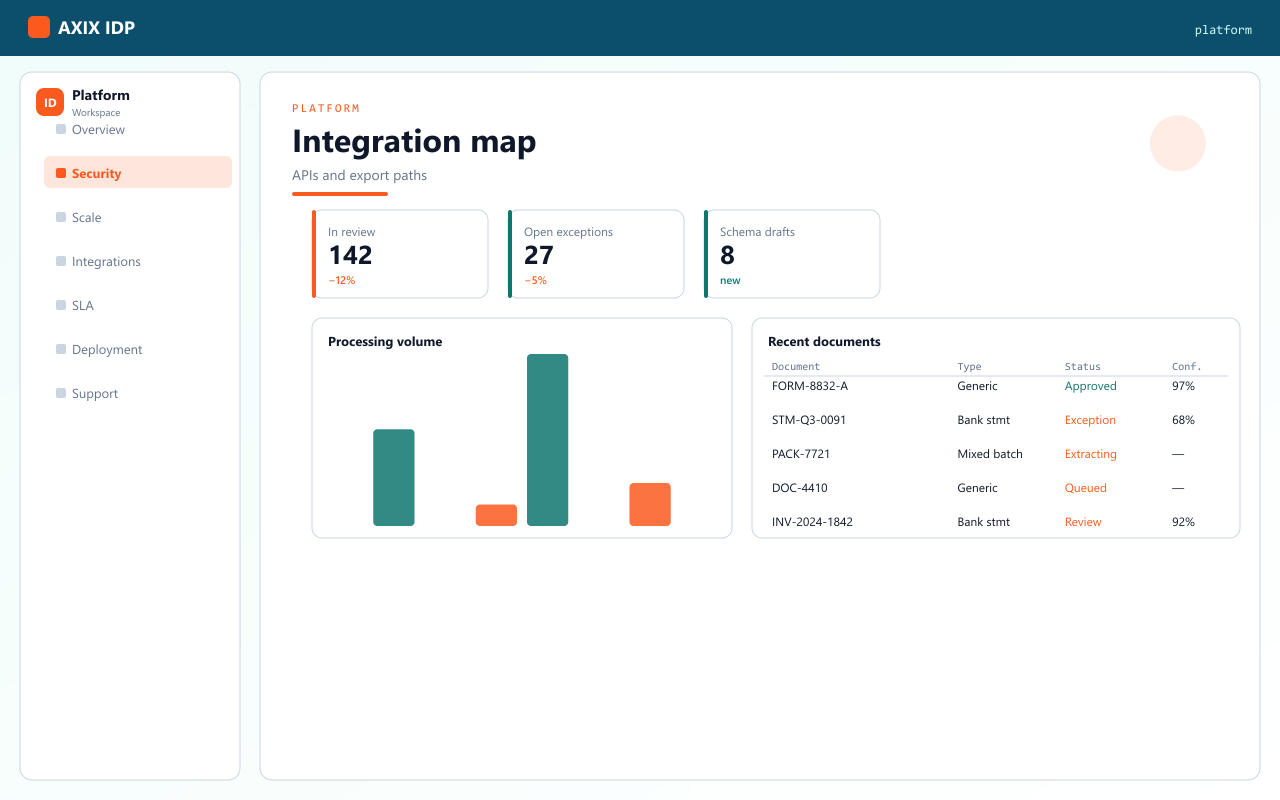
Task: Open the Deployment sidebar item
Action: 138,350
